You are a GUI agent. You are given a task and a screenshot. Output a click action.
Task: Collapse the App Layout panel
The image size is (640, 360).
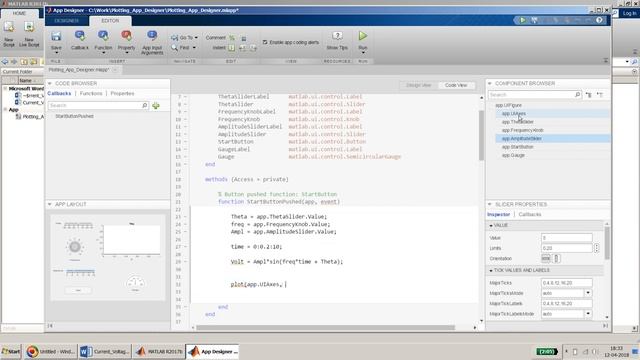[50, 204]
